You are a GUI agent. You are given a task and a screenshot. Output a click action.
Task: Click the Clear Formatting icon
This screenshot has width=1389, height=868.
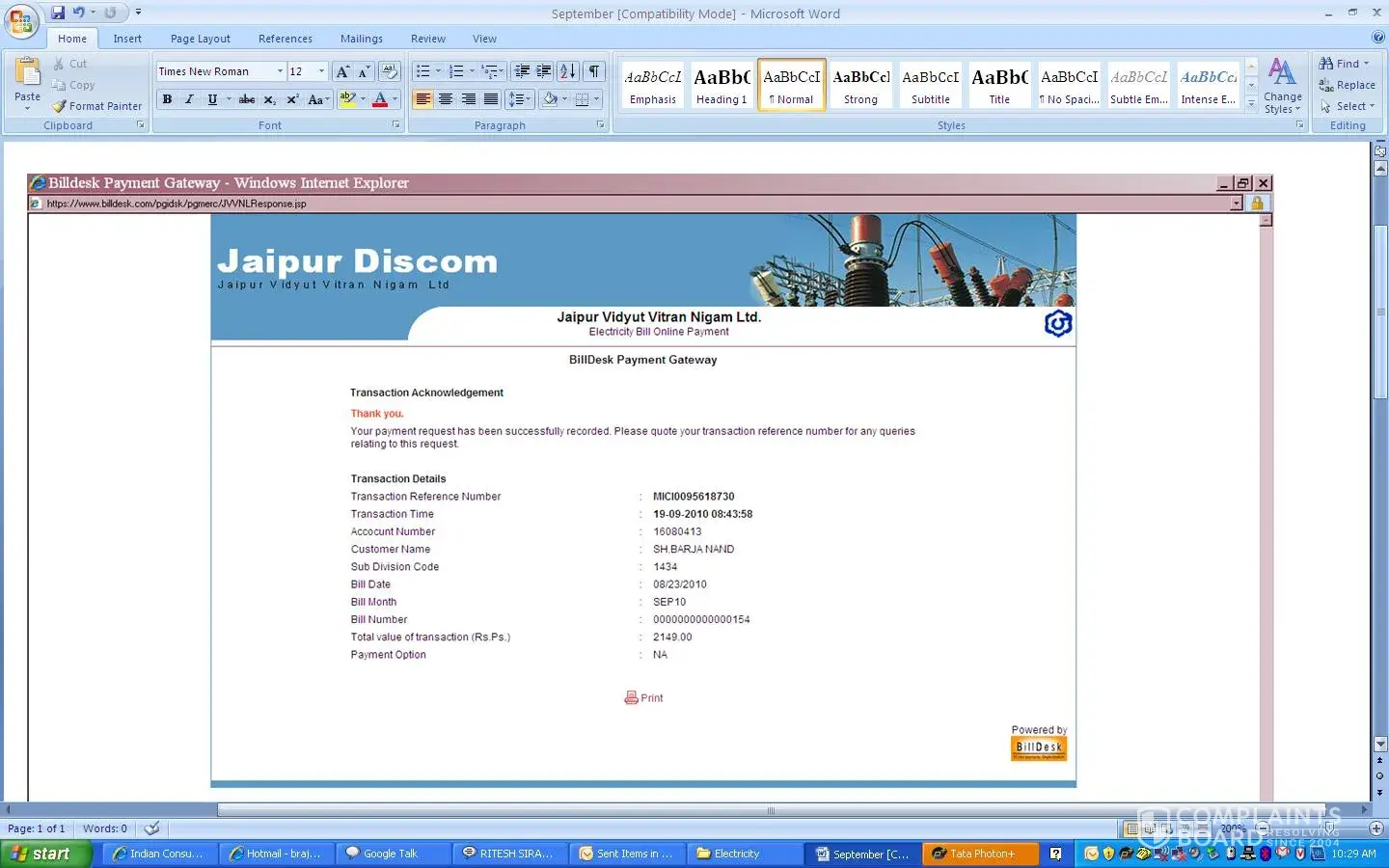390,71
